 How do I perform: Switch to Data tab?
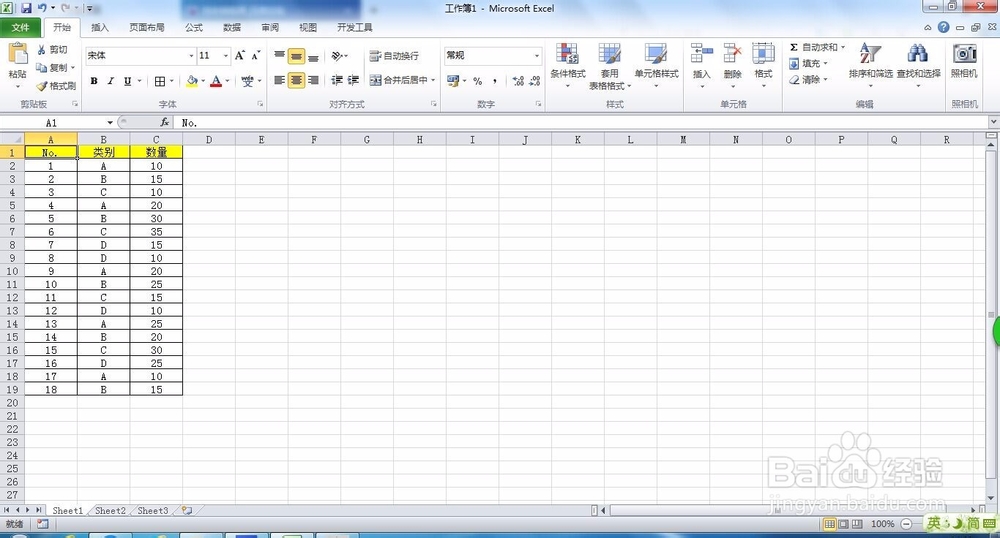(232, 27)
